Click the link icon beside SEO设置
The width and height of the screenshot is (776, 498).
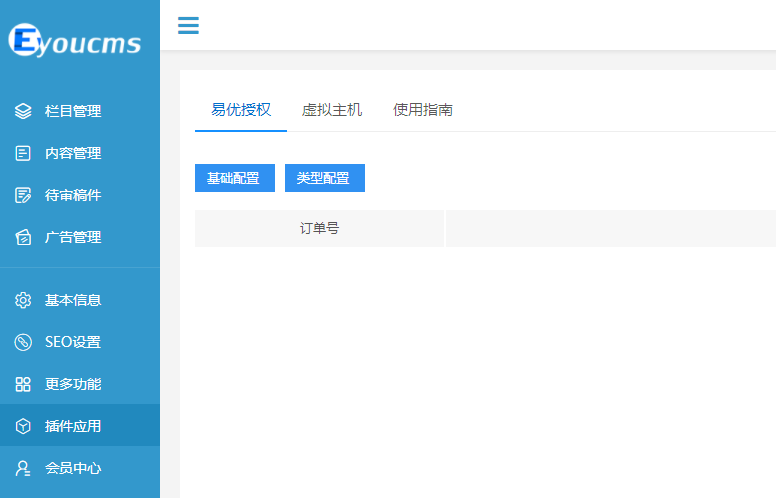click(23, 342)
